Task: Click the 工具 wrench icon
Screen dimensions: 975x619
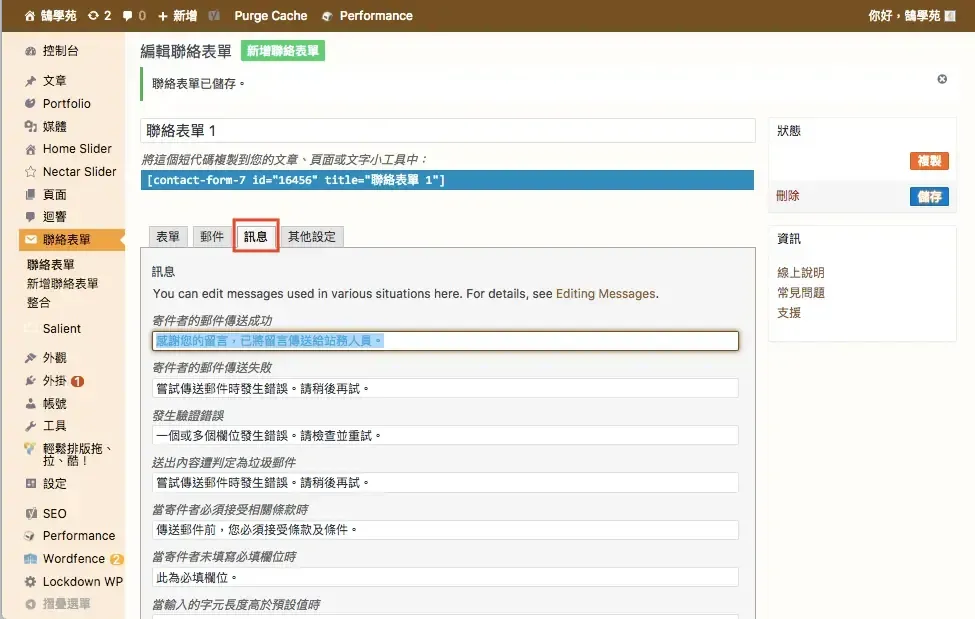Action: click(x=30, y=426)
